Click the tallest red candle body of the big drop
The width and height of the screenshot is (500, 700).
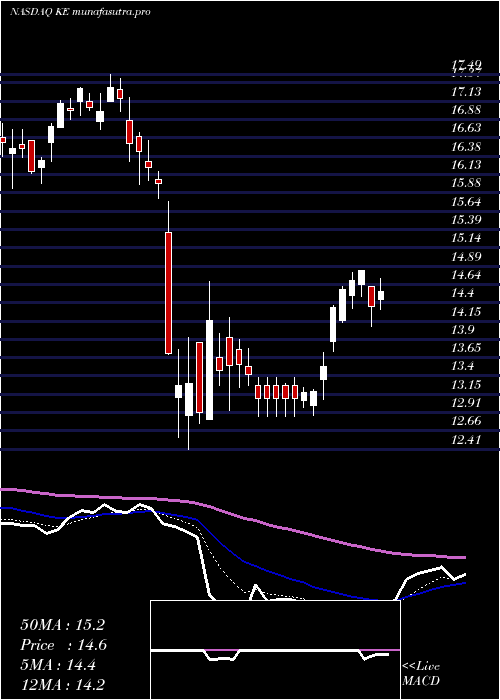(168, 293)
